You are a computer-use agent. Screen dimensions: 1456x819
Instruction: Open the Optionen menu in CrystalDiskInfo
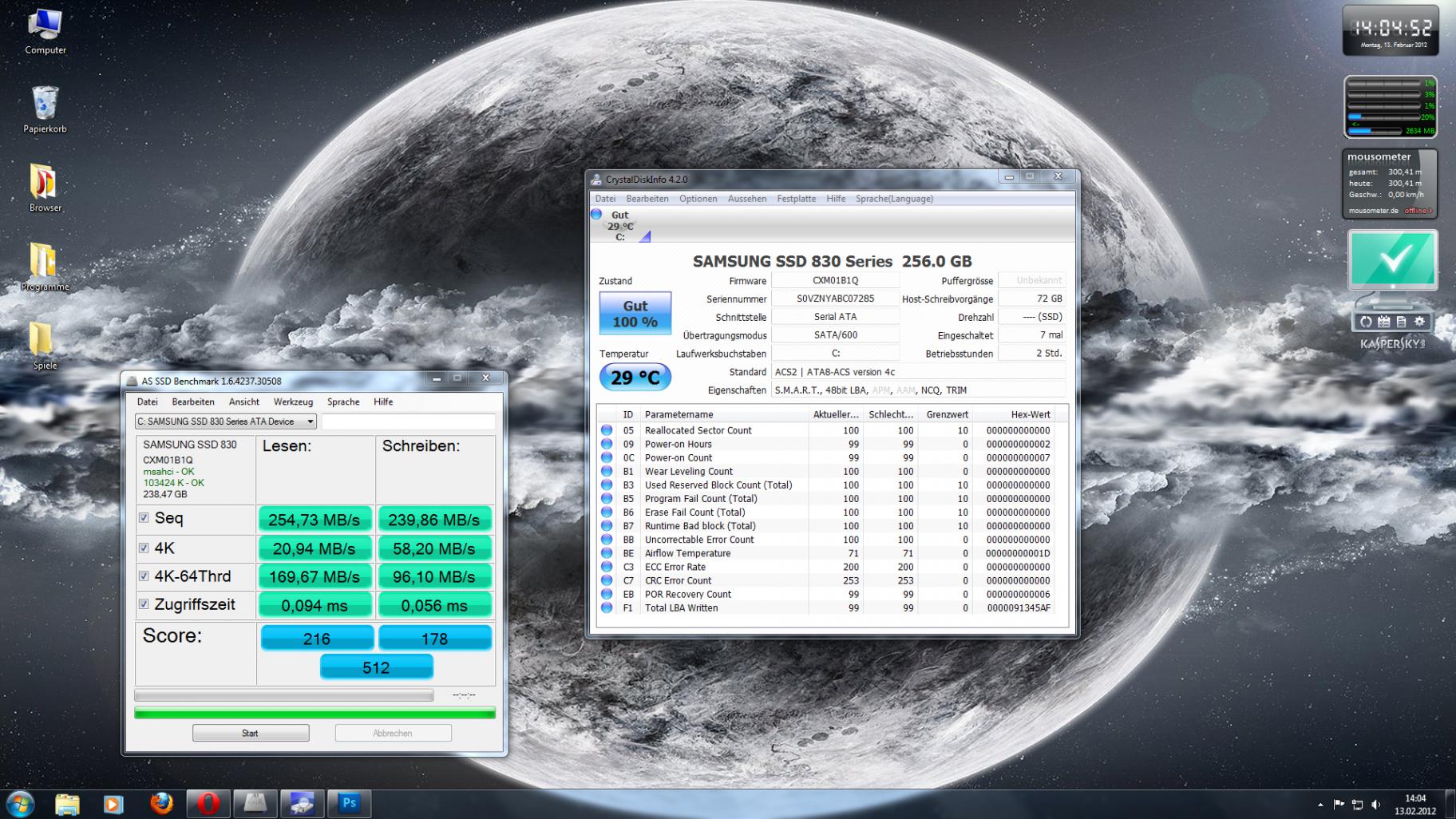[698, 199]
